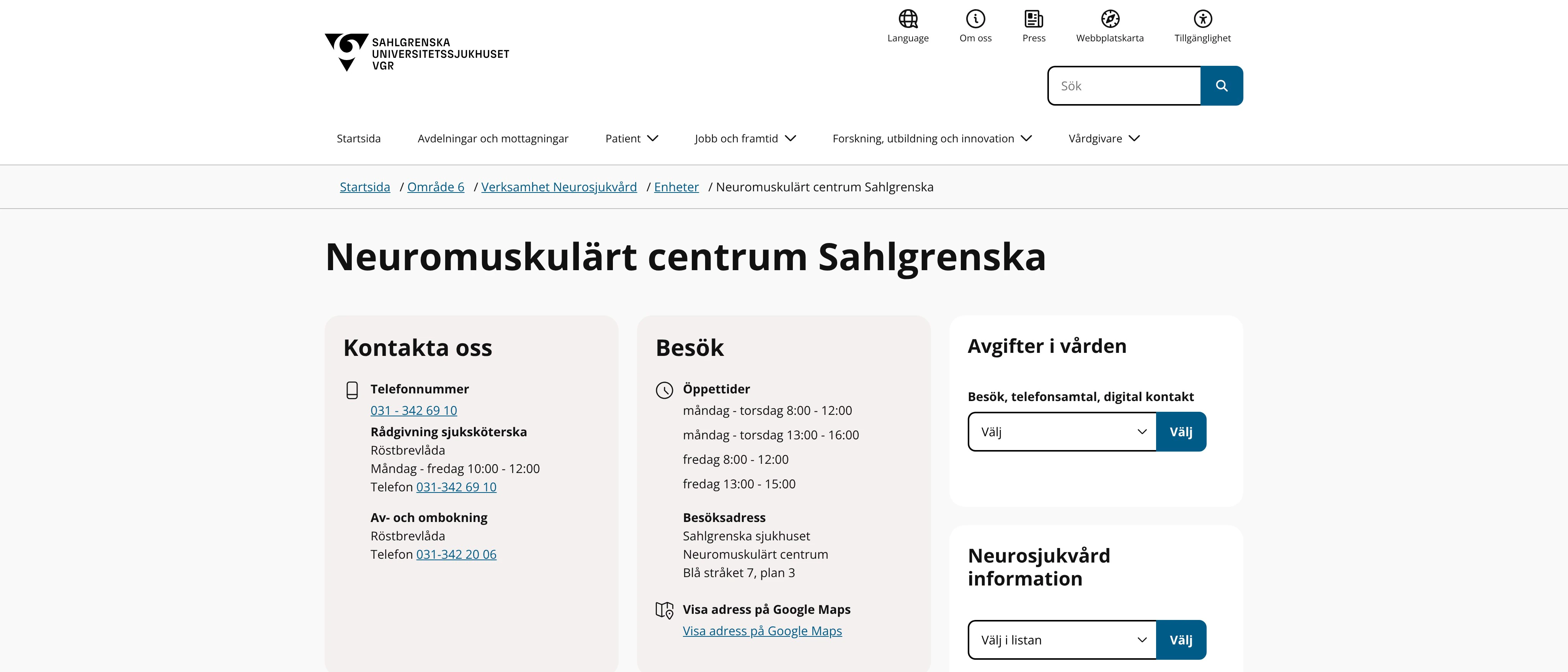Open the Press newspaper icon

coord(1034,19)
